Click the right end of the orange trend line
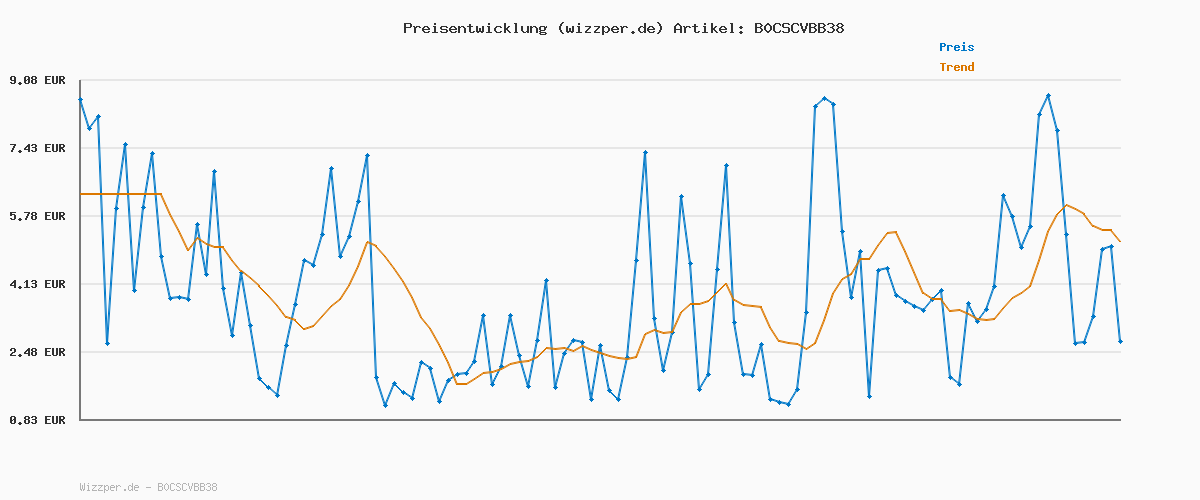Screen dimensions: 1200x500 pyautogui.click(x=1120, y=241)
